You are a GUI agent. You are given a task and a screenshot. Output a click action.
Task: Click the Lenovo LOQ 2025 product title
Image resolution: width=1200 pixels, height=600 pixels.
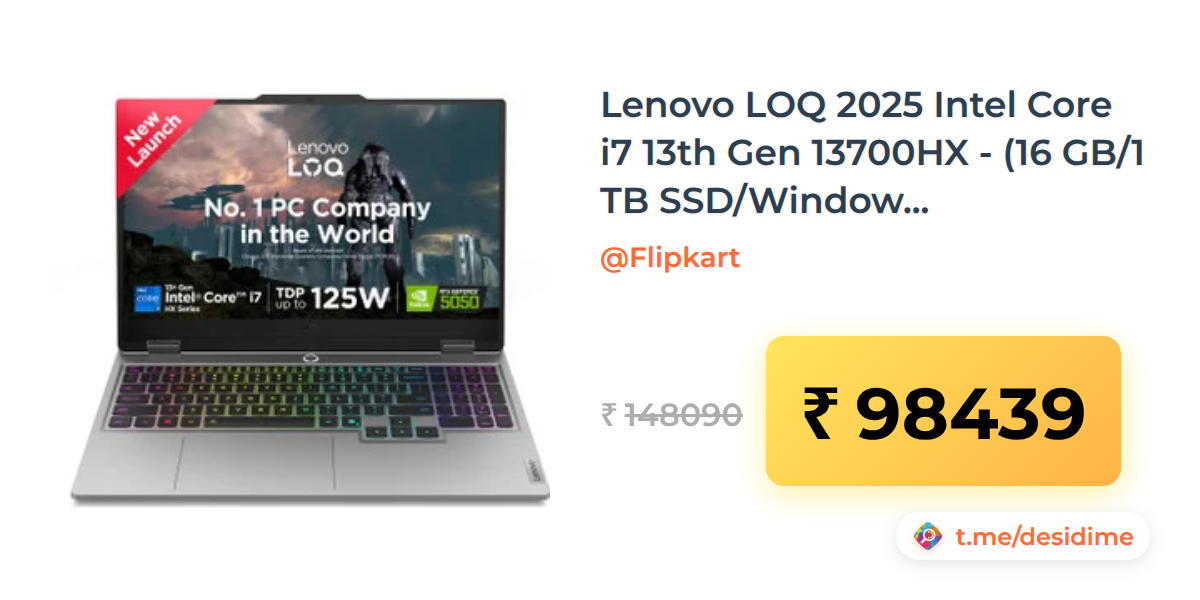tap(872, 153)
